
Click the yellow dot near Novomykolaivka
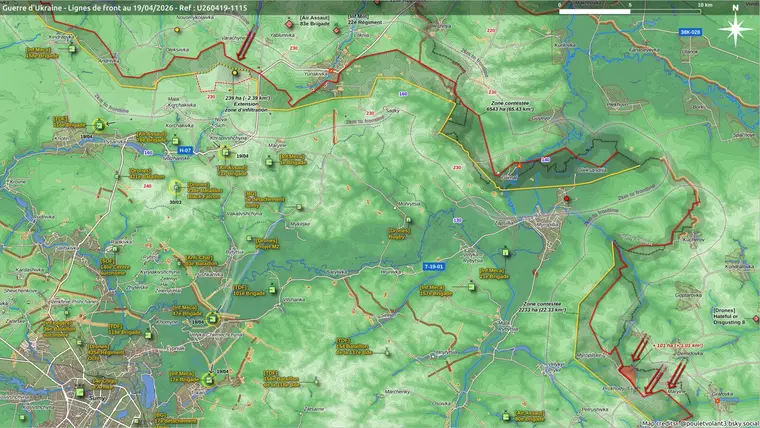(177, 30)
